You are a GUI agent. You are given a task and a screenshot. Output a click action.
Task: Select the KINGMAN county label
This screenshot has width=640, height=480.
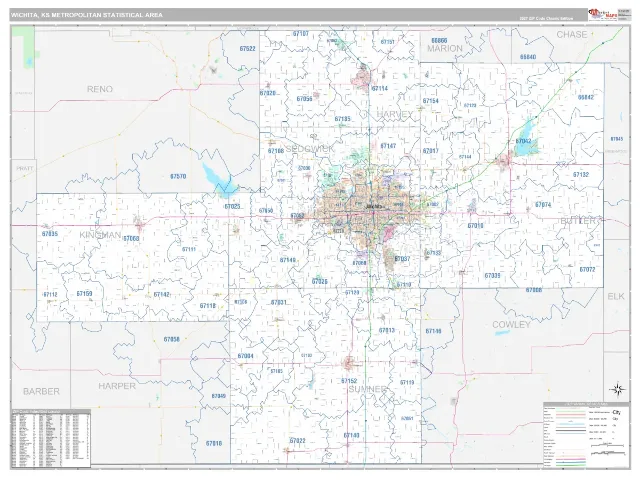[x=100, y=235]
